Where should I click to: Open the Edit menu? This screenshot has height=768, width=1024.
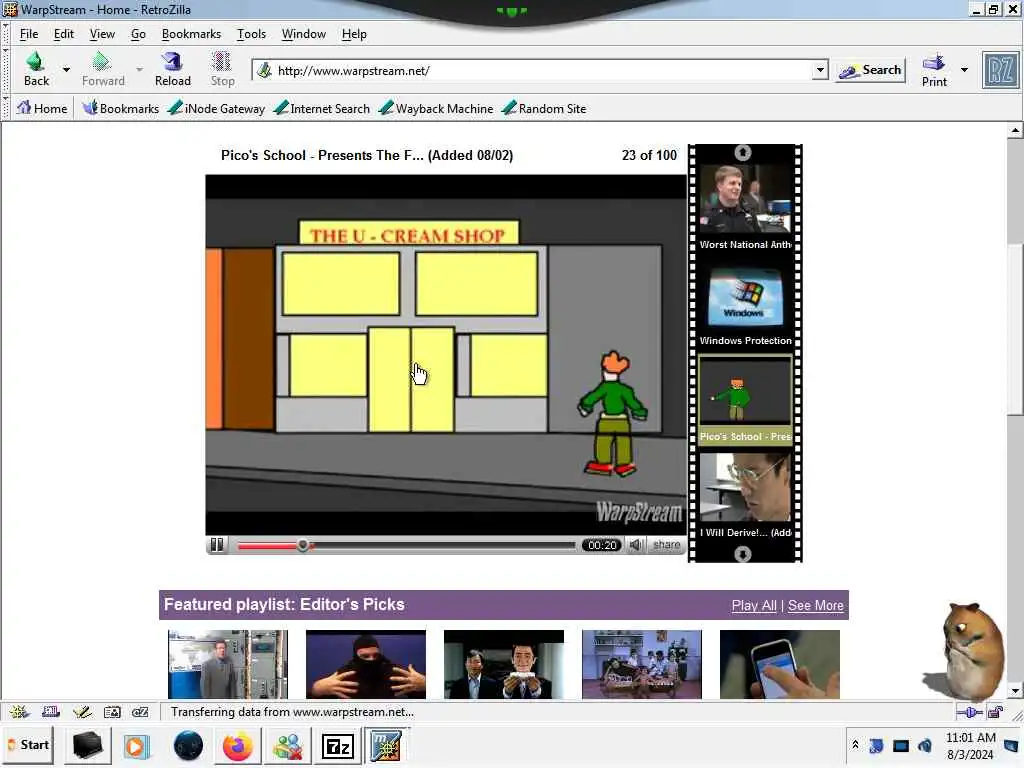63,34
